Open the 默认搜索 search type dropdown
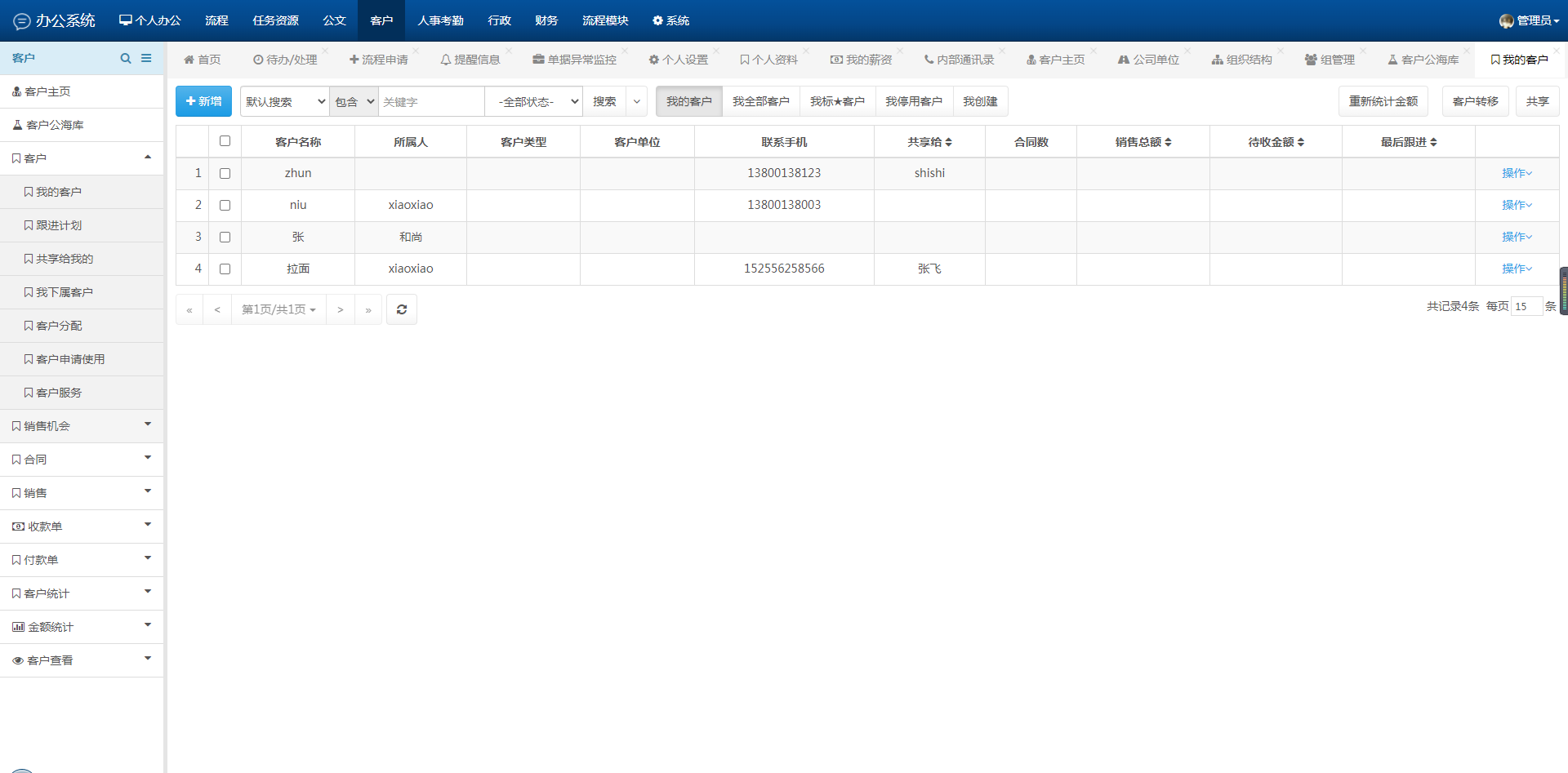 [284, 101]
